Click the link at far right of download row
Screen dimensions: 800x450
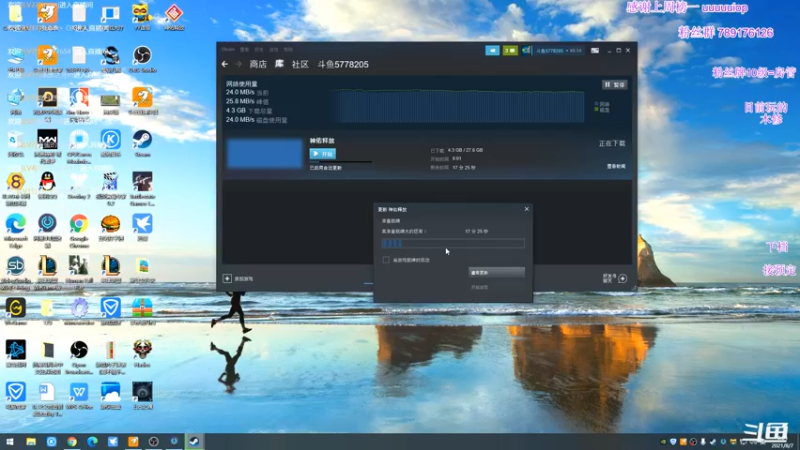[x=616, y=166]
